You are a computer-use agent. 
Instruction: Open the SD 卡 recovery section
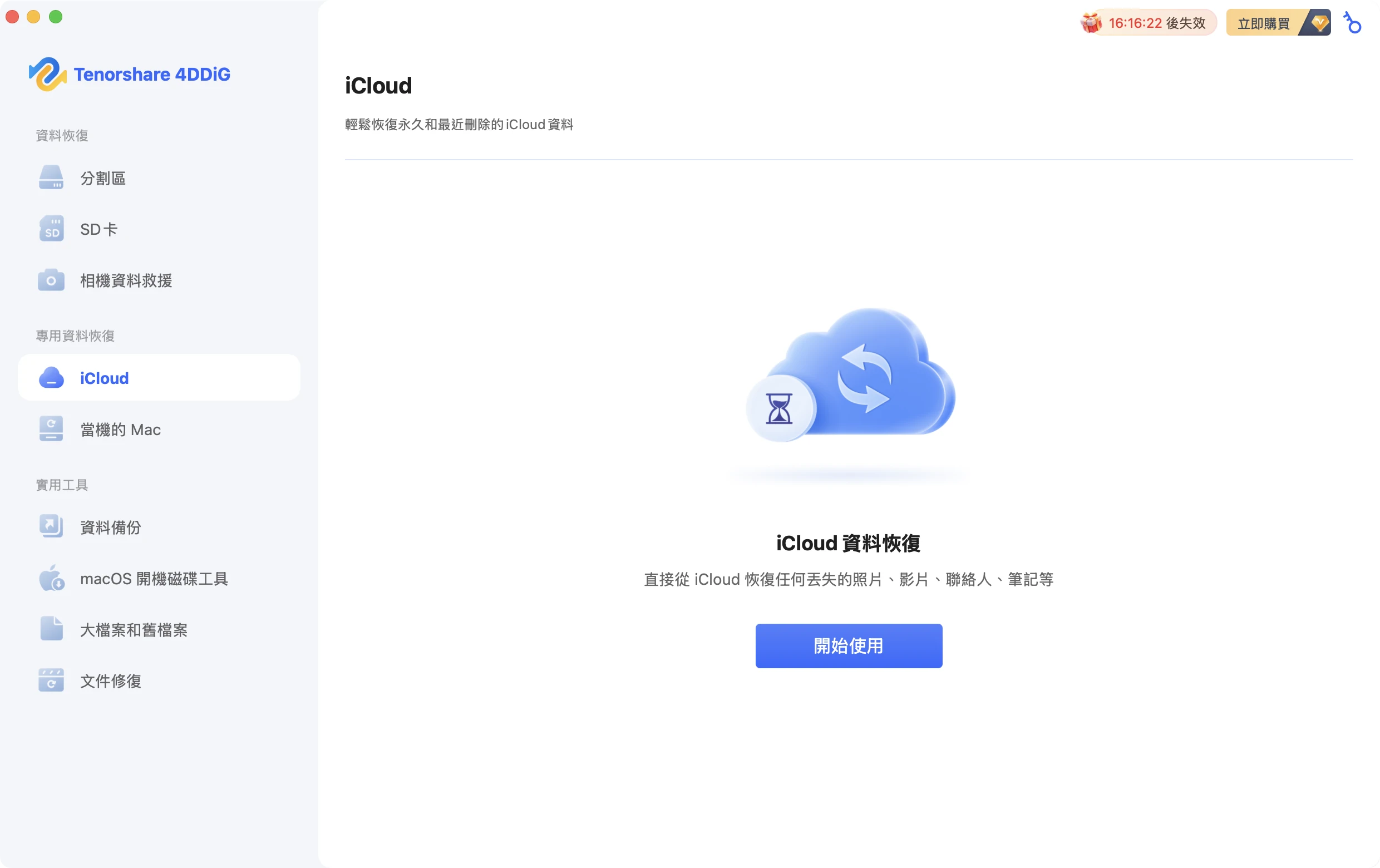point(159,229)
